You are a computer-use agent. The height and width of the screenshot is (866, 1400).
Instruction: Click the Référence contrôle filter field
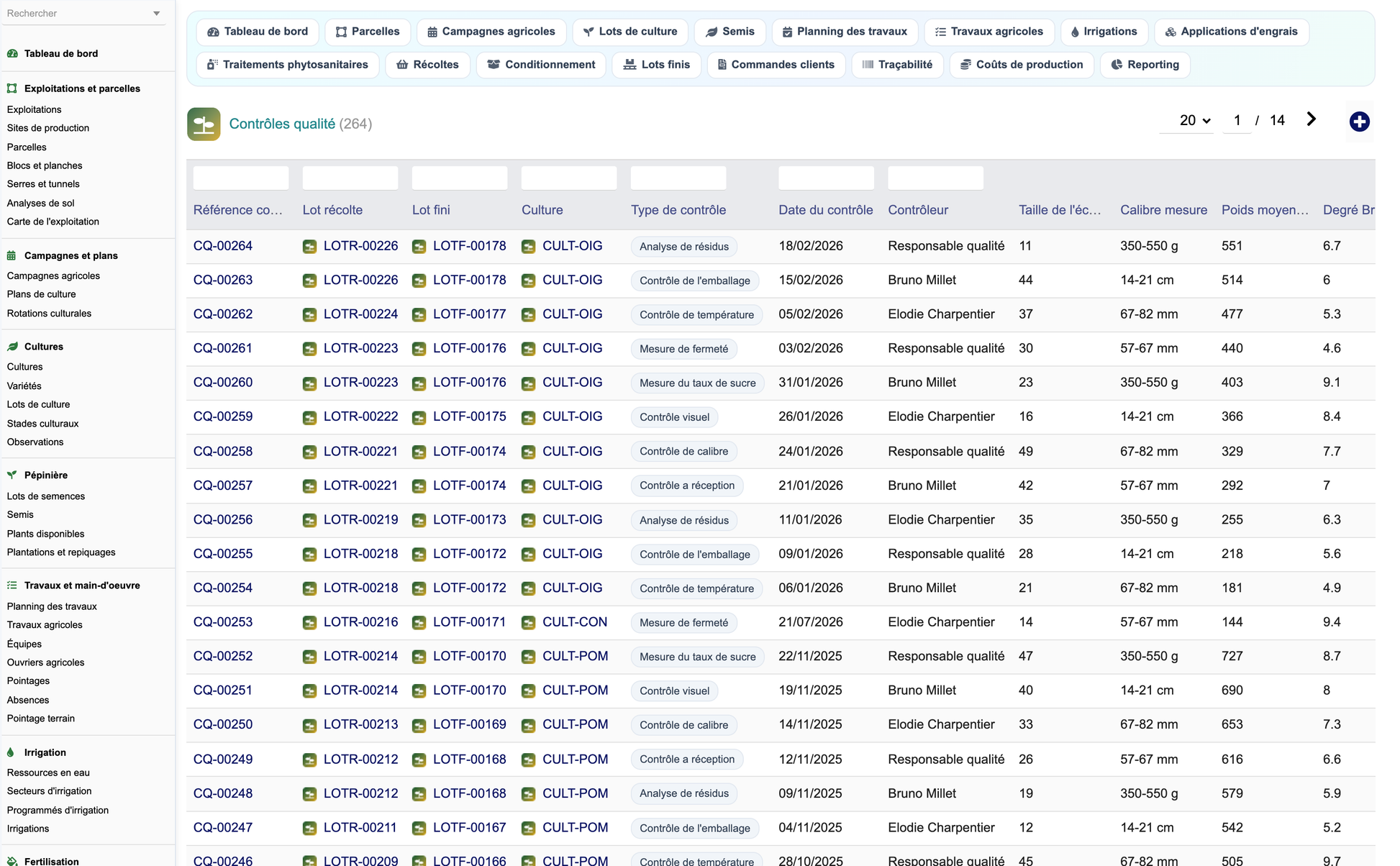(x=241, y=178)
